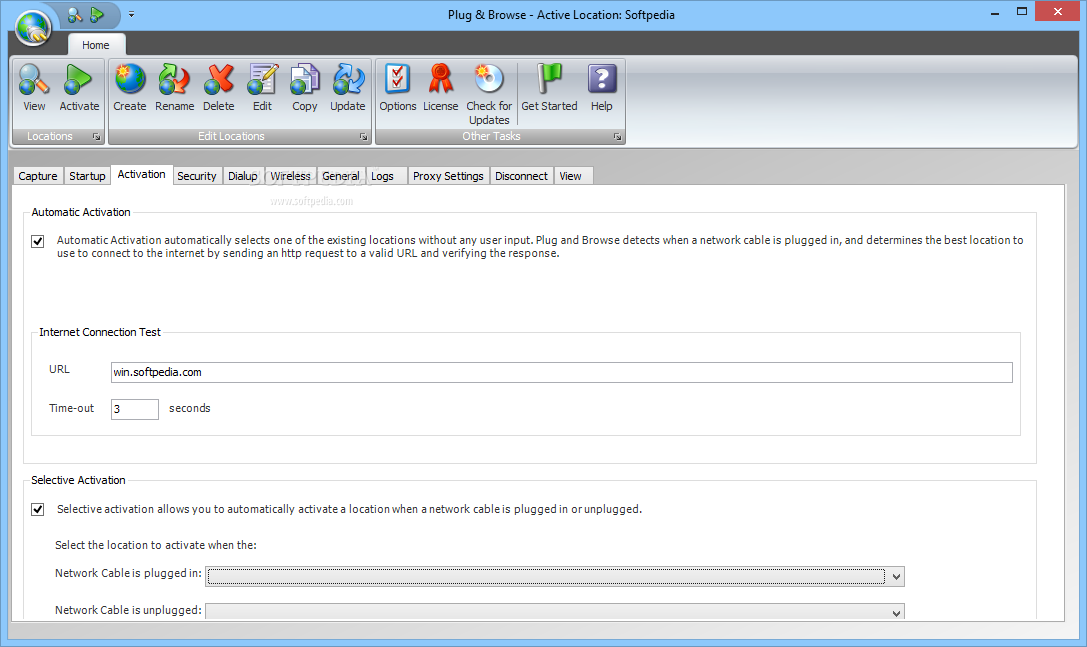
Task: Copy the selected location
Action: point(304,88)
